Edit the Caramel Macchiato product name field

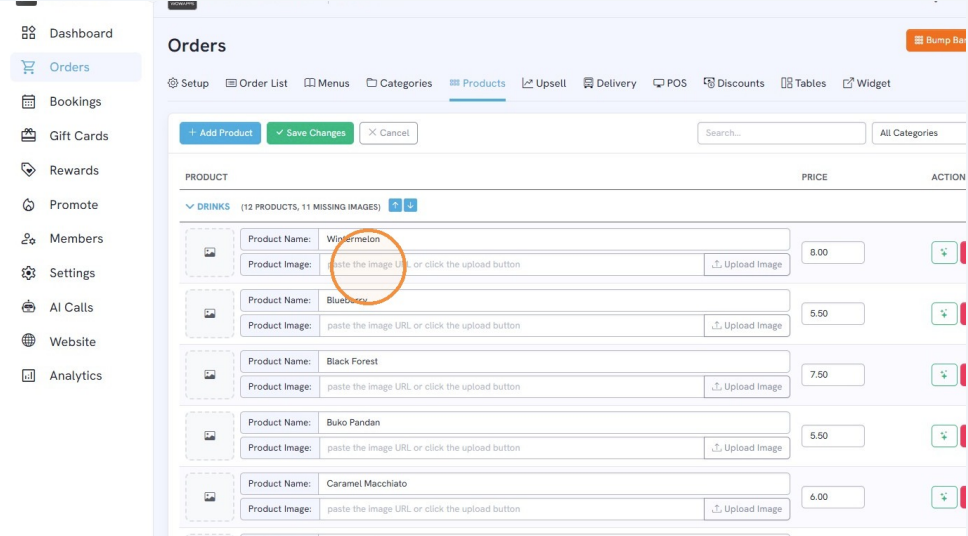coord(554,484)
